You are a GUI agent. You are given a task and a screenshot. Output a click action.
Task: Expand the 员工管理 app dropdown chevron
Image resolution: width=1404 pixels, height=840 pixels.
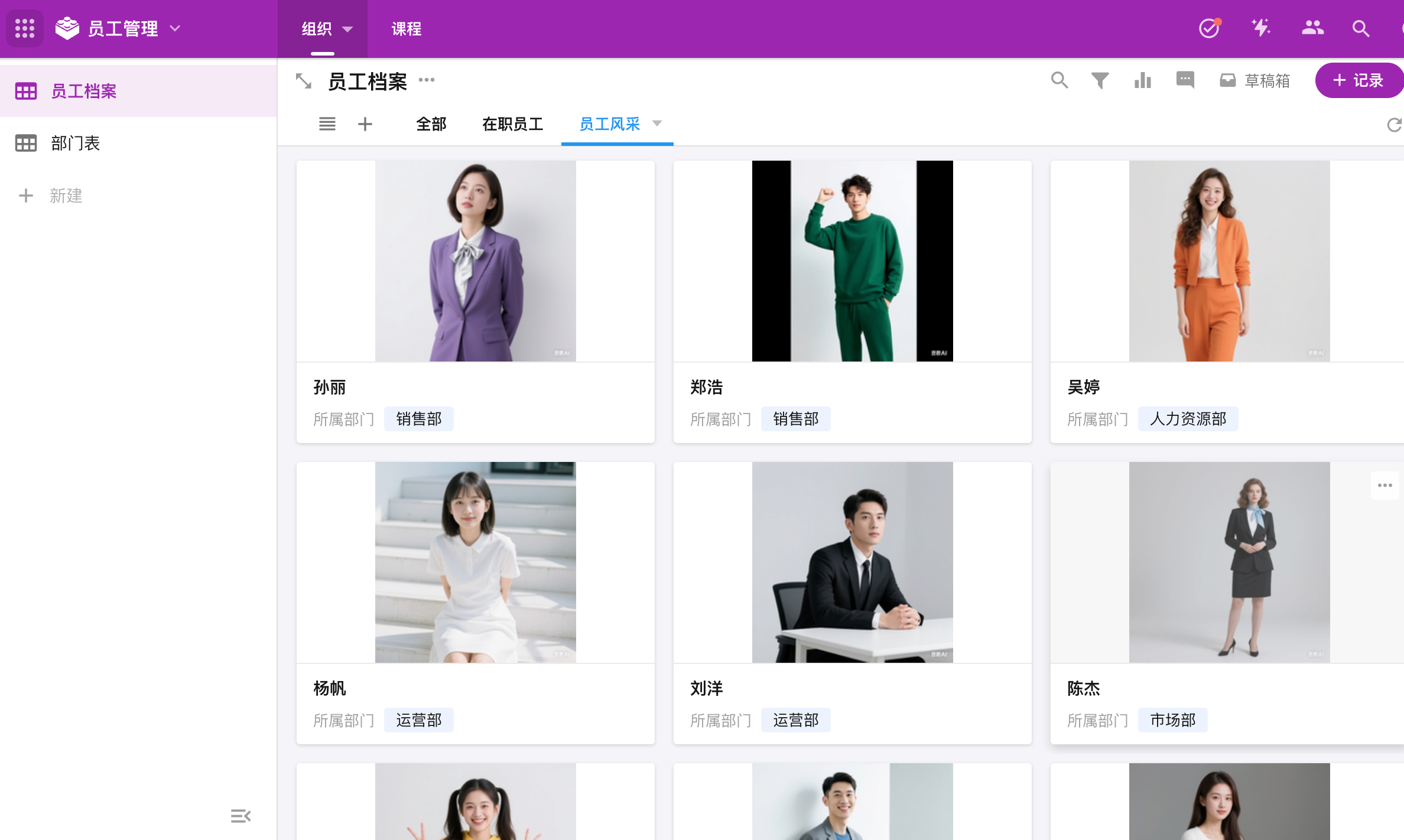pos(175,28)
